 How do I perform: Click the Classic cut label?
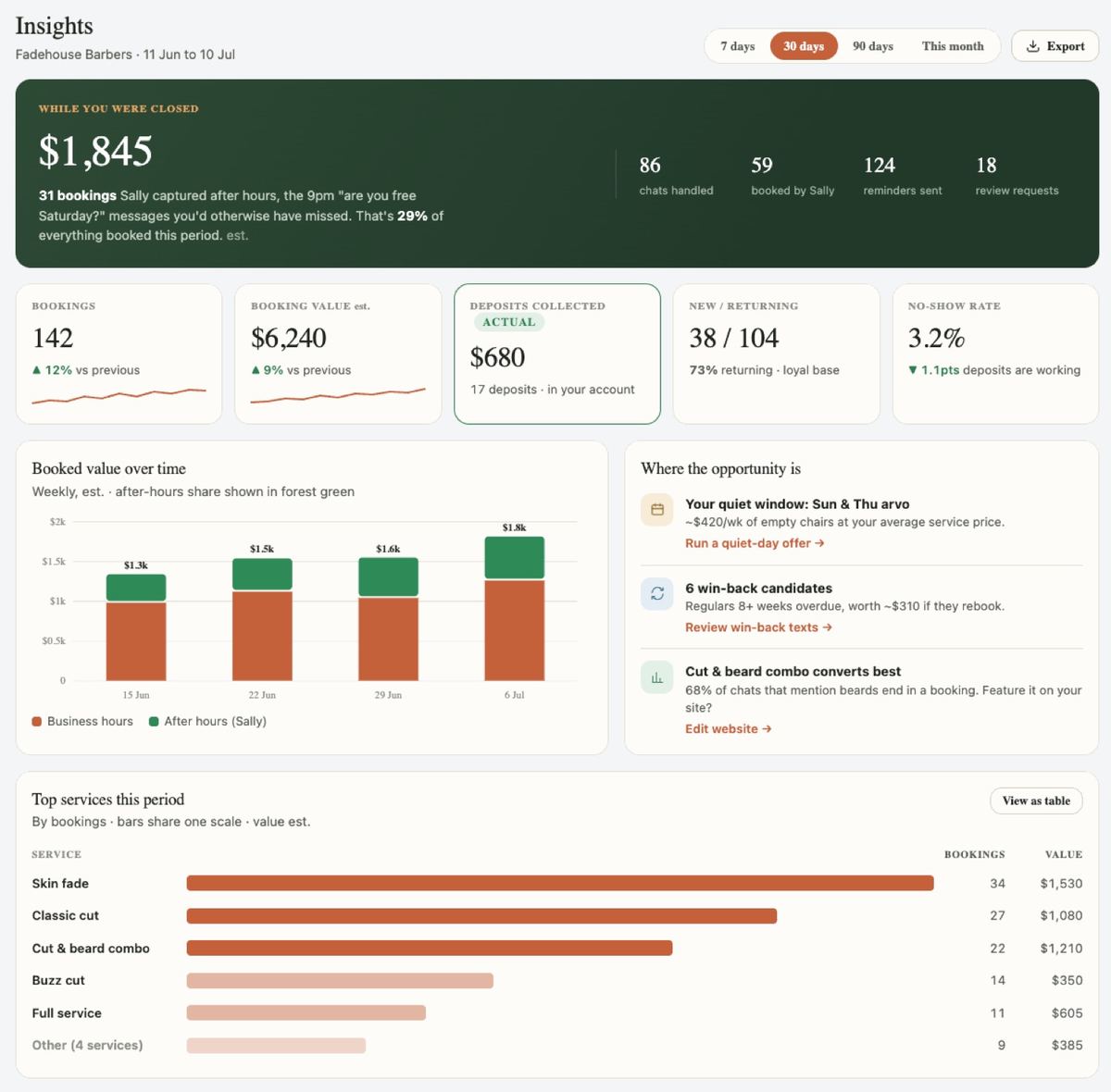tap(65, 916)
